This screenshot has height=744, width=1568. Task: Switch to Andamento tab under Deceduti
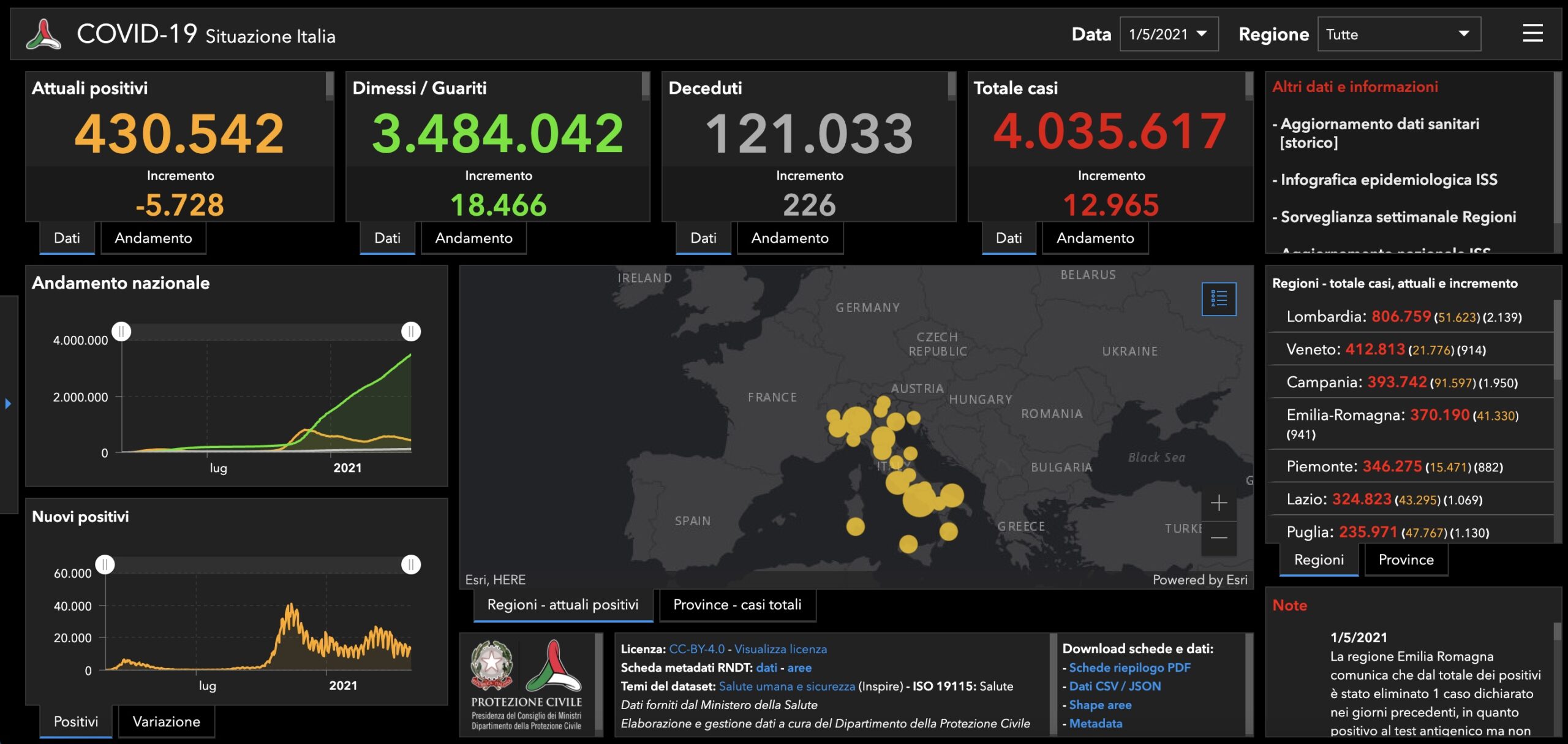790,238
